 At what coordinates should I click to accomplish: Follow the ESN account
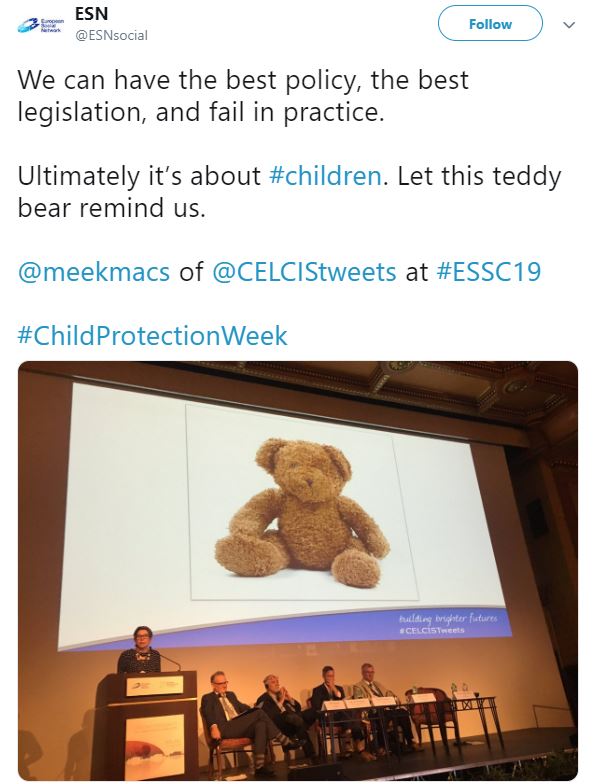pos(490,24)
